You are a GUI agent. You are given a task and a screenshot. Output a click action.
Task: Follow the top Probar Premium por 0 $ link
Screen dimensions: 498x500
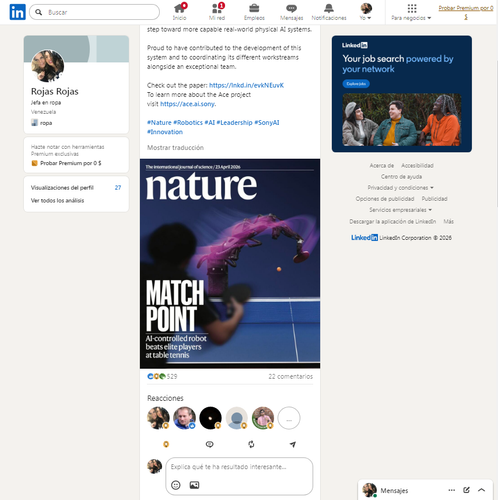466,12
